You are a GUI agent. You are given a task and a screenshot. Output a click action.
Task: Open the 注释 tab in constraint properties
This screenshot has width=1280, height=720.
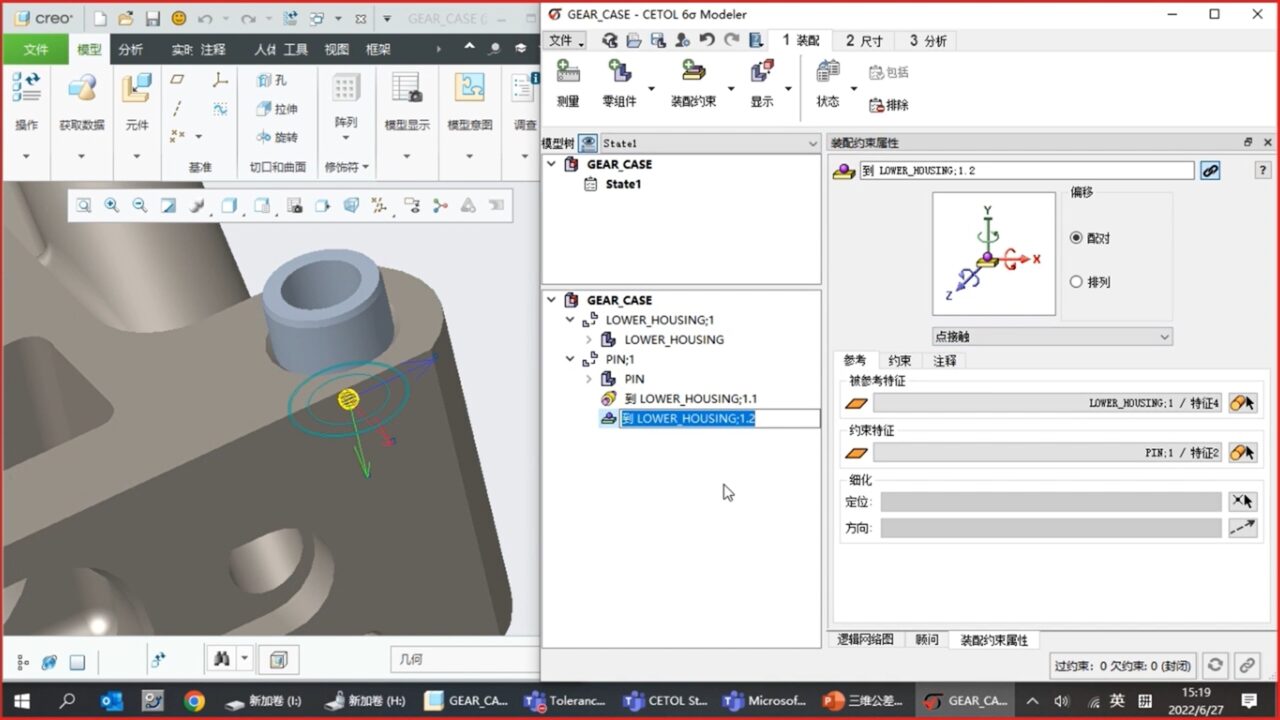(x=945, y=361)
